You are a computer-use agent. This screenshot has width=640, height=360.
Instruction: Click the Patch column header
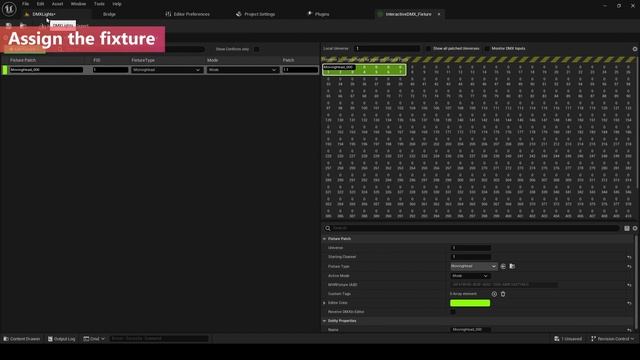click(x=289, y=60)
